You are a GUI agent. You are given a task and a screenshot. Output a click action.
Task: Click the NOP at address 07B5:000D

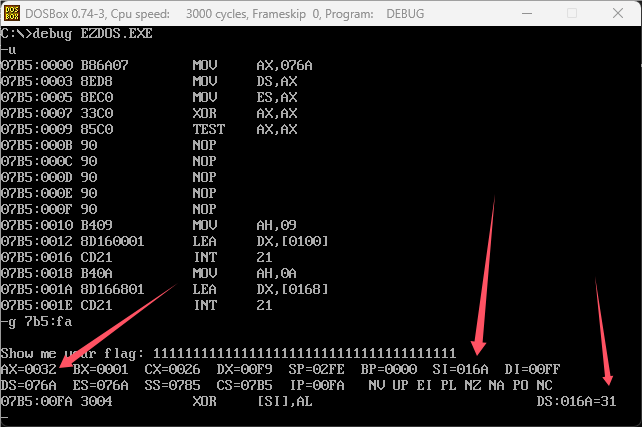[x=204, y=177]
